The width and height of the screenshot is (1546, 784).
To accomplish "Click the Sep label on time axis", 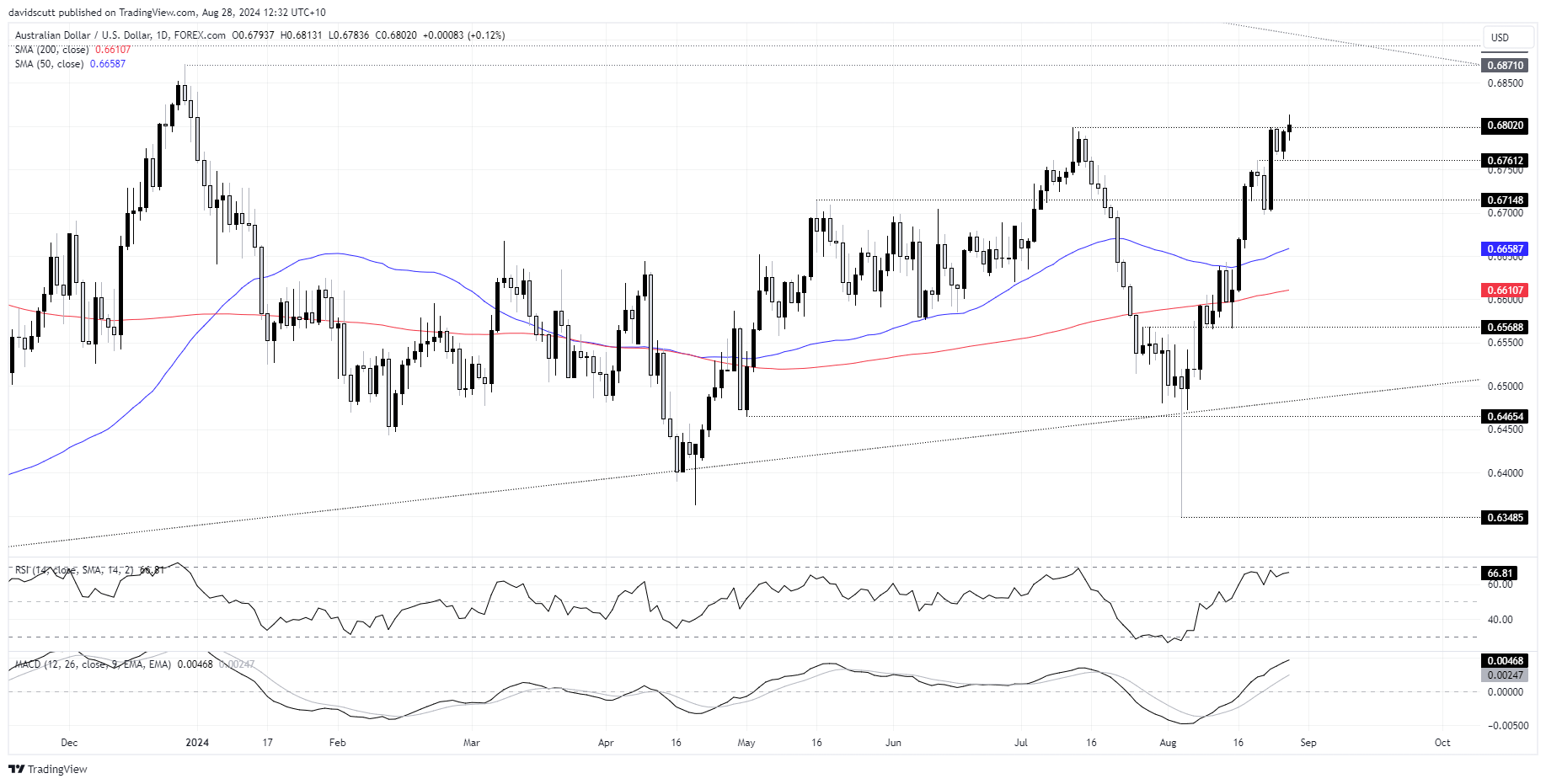I will tap(1308, 743).
